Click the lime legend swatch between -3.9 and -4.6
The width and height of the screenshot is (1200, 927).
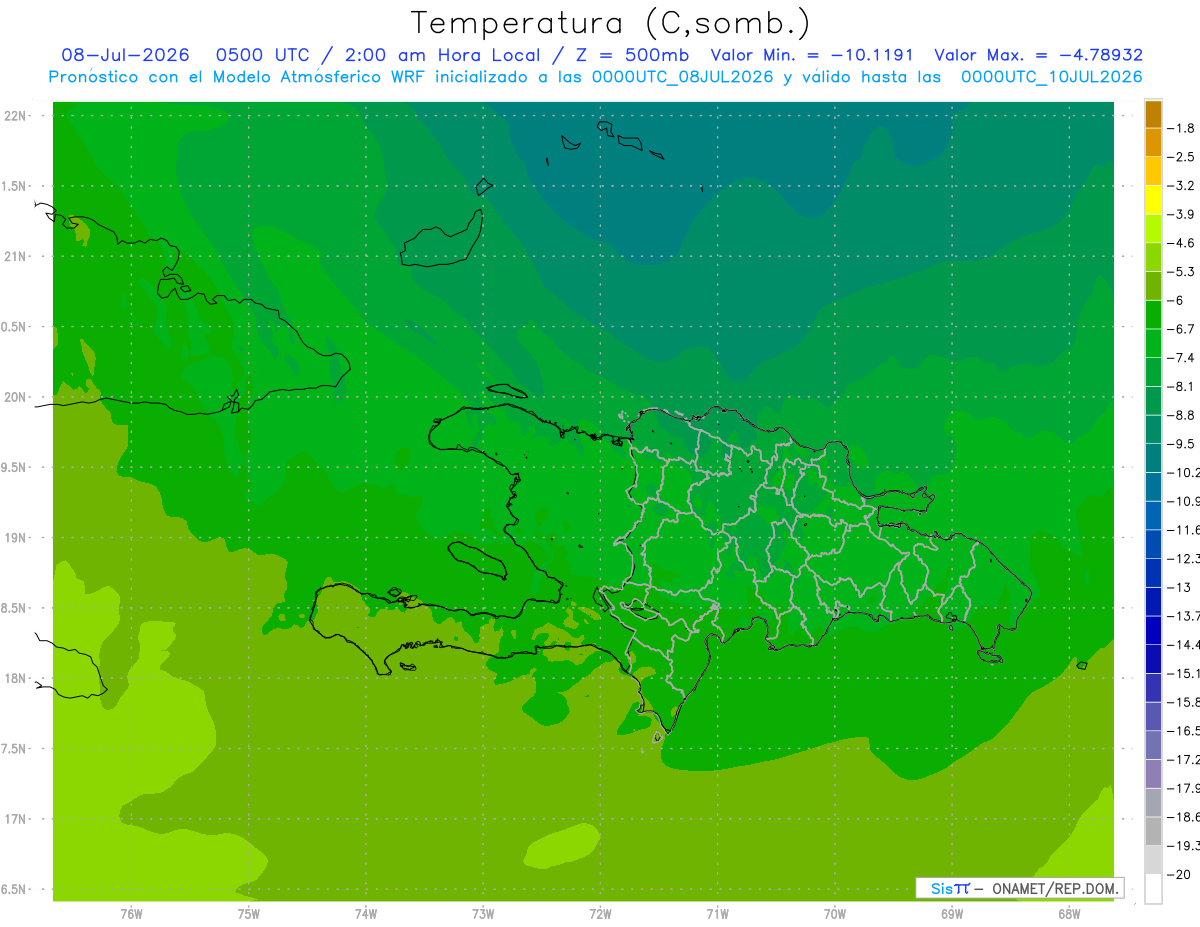pyautogui.click(x=1153, y=228)
